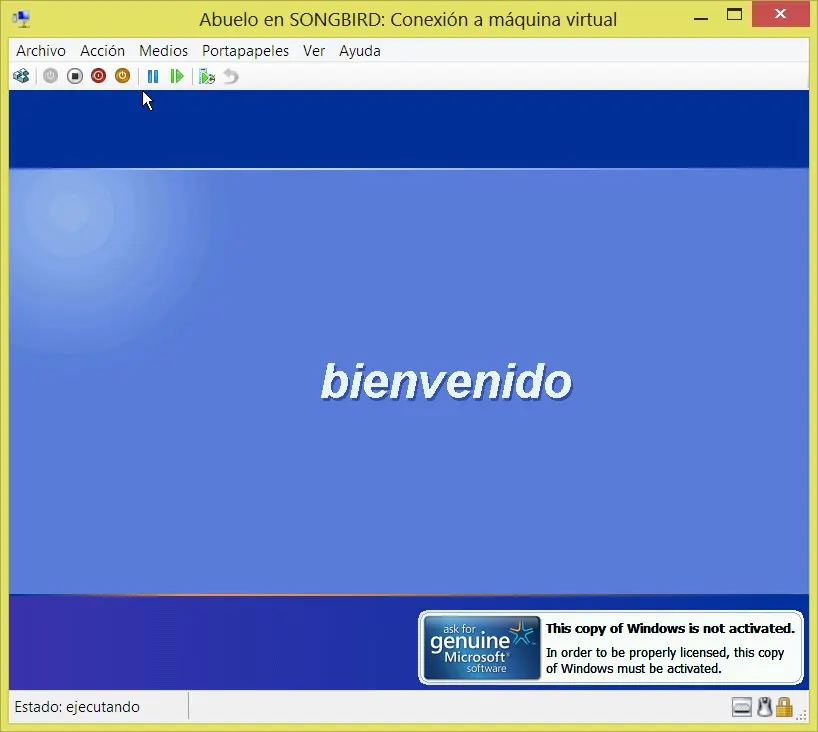Screen dimensions: 818x732
Task: Pause the running virtual machine
Action: pyautogui.click(x=152, y=75)
